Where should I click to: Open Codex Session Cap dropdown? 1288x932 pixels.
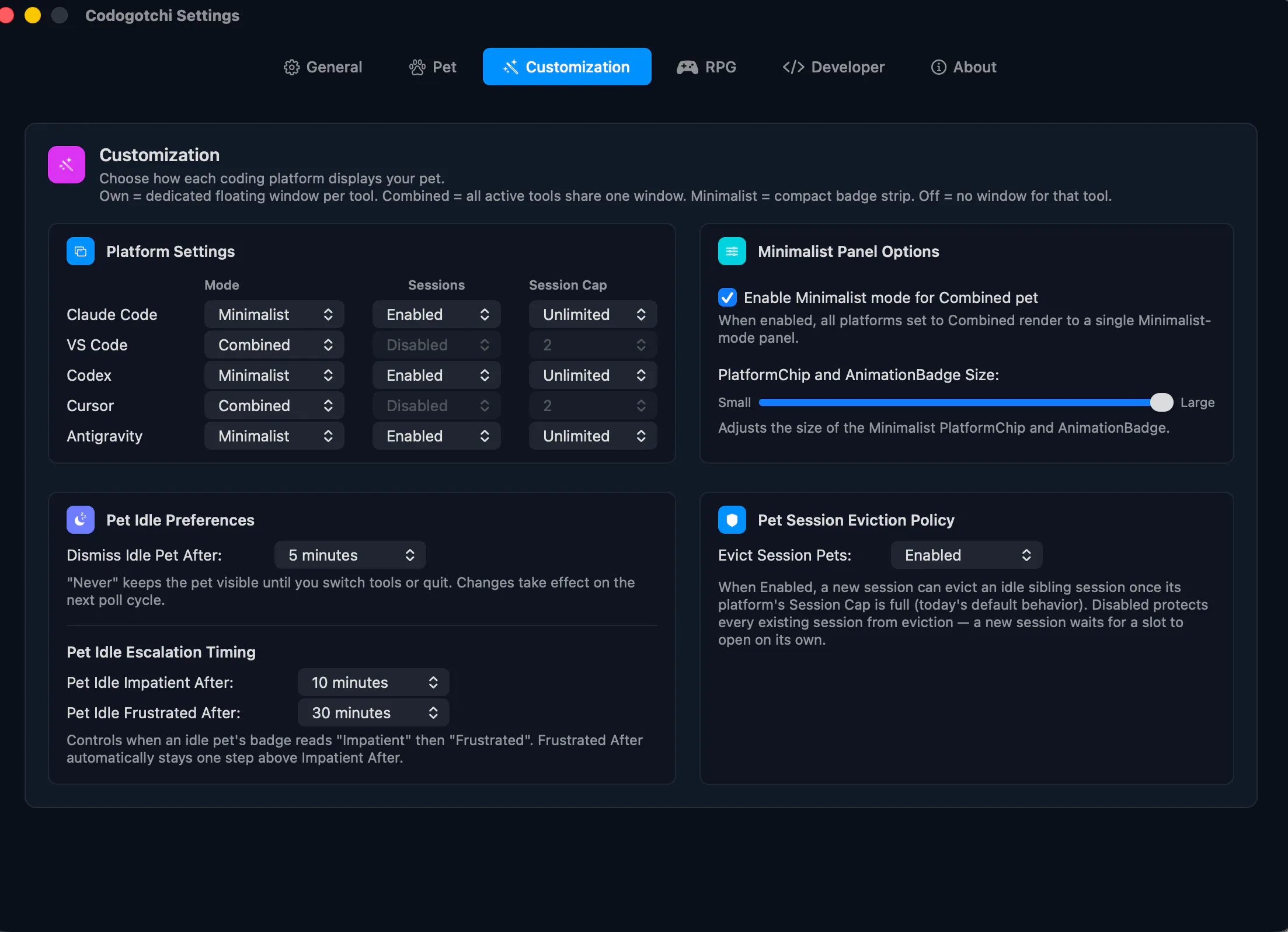pyautogui.click(x=593, y=375)
